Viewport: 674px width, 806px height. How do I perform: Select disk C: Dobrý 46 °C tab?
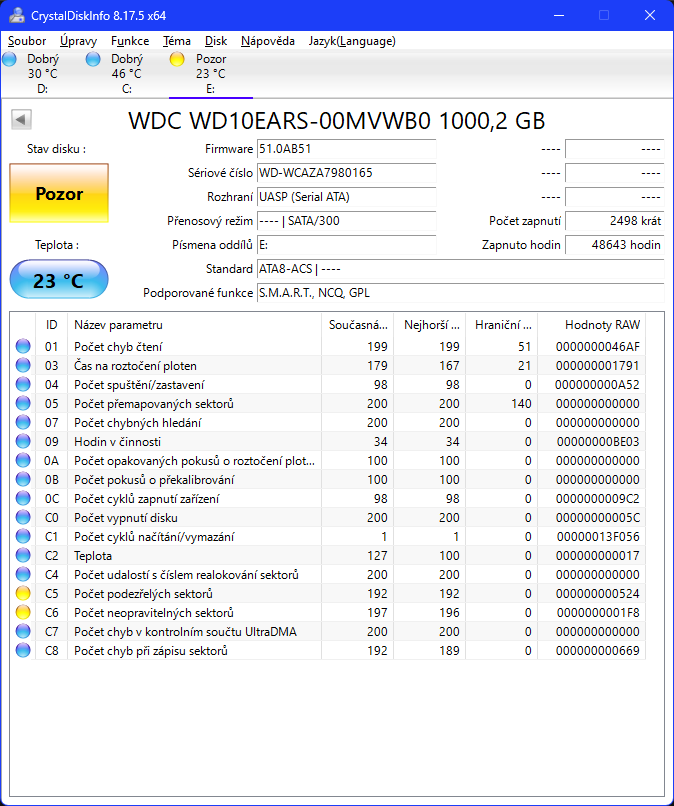(126, 74)
